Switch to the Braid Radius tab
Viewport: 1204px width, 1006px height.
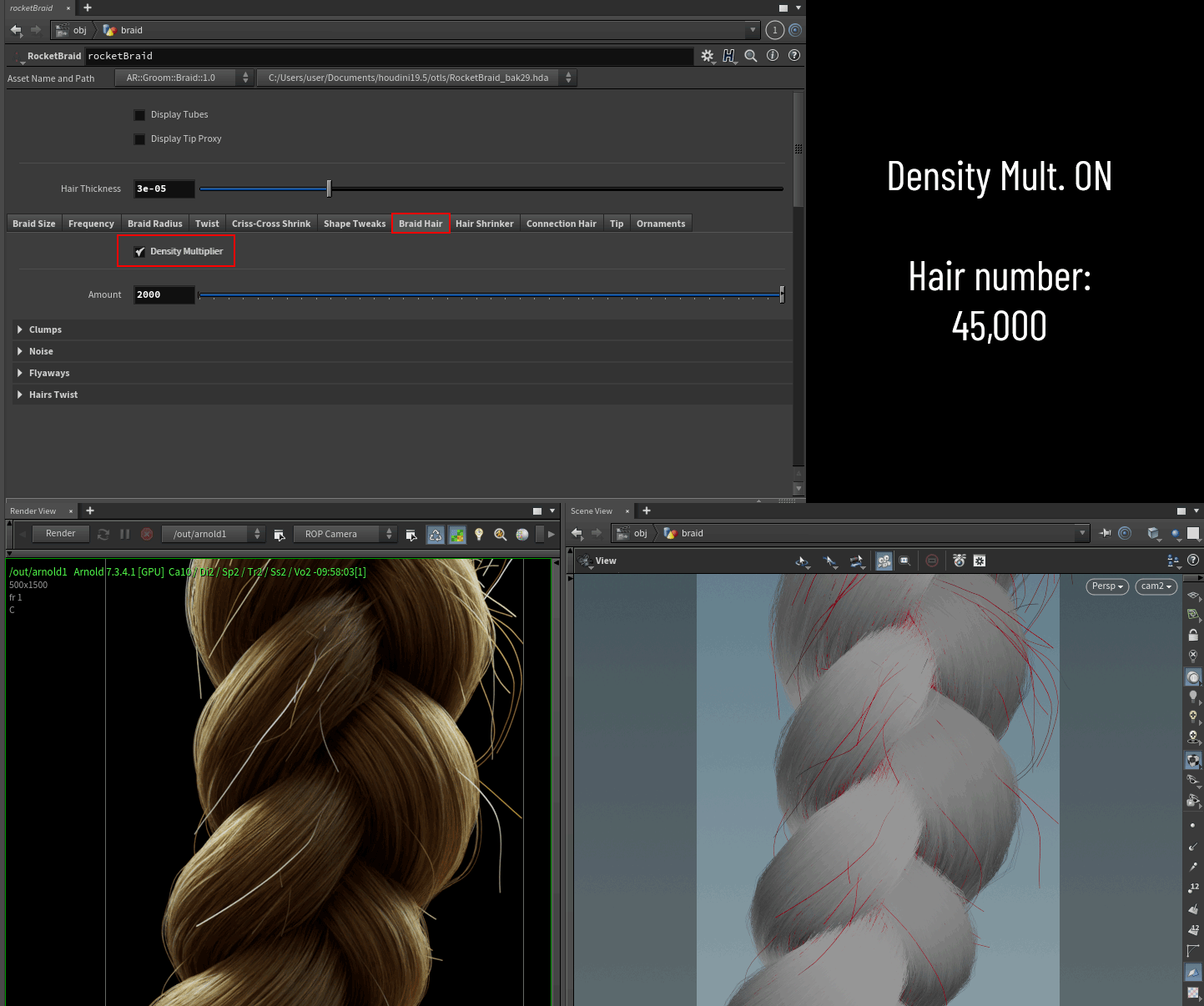click(155, 224)
